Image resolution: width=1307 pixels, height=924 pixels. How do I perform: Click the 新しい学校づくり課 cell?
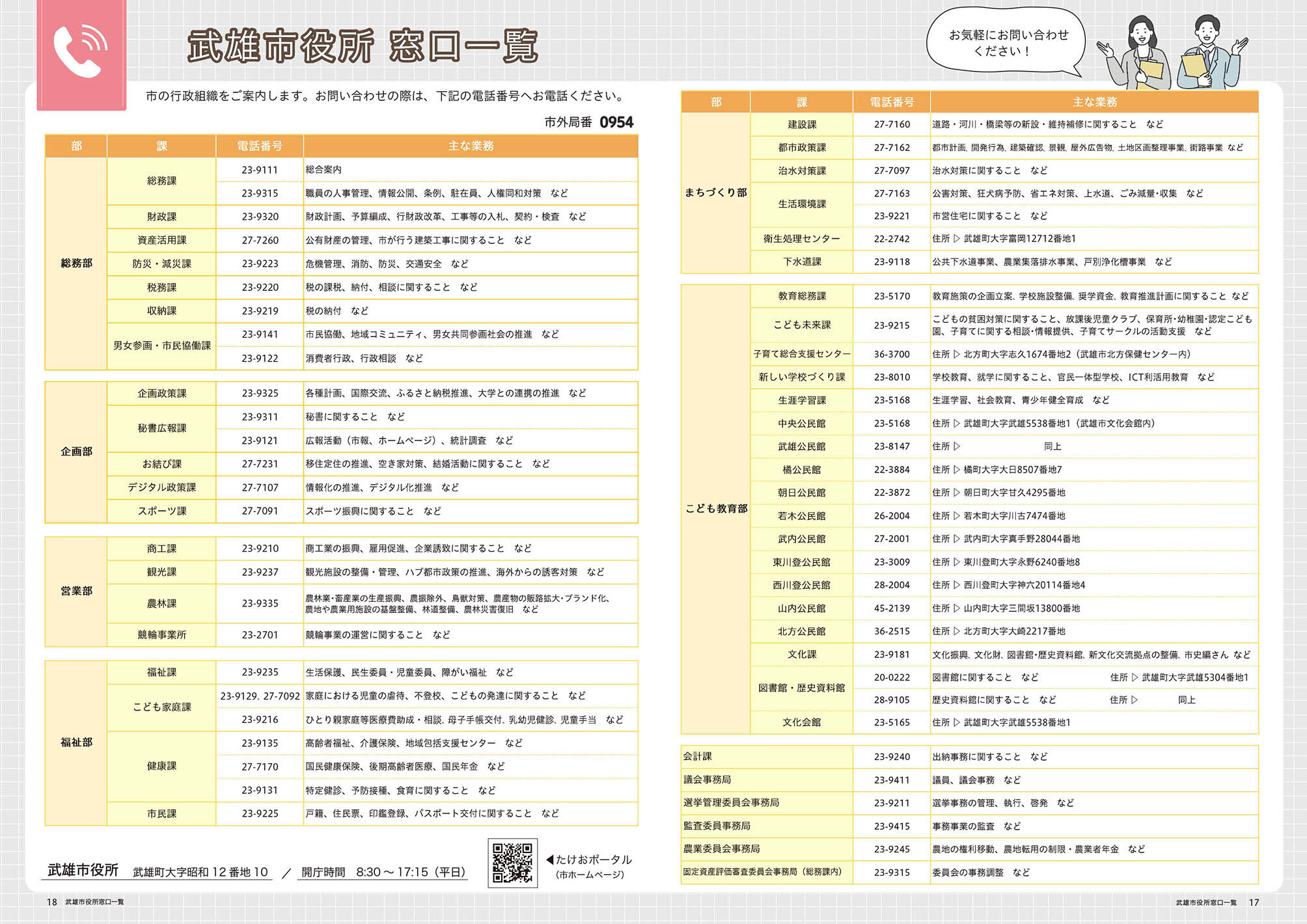pyautogui.click(x=801, y=377)
